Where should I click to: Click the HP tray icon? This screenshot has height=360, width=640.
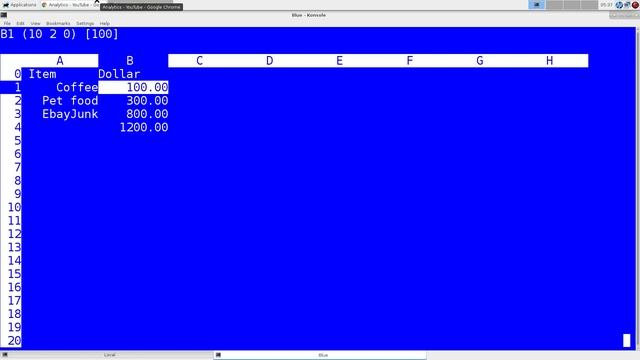coord(619,5)
